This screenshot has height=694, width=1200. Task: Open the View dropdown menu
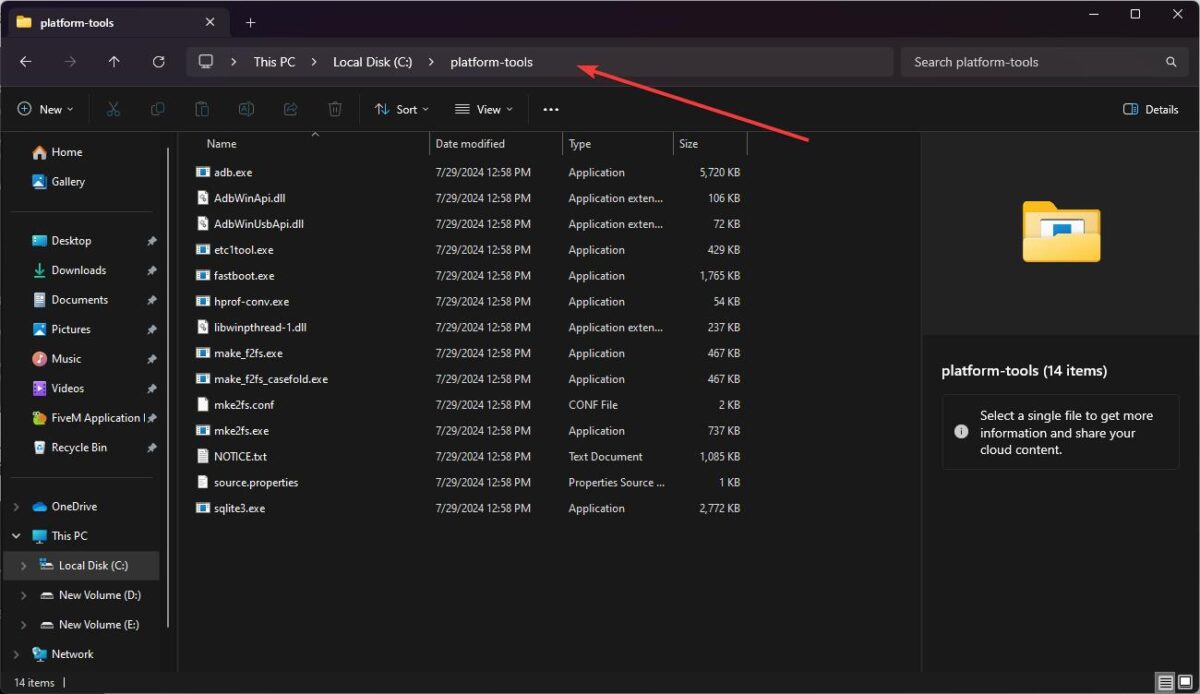pos(483,109)
